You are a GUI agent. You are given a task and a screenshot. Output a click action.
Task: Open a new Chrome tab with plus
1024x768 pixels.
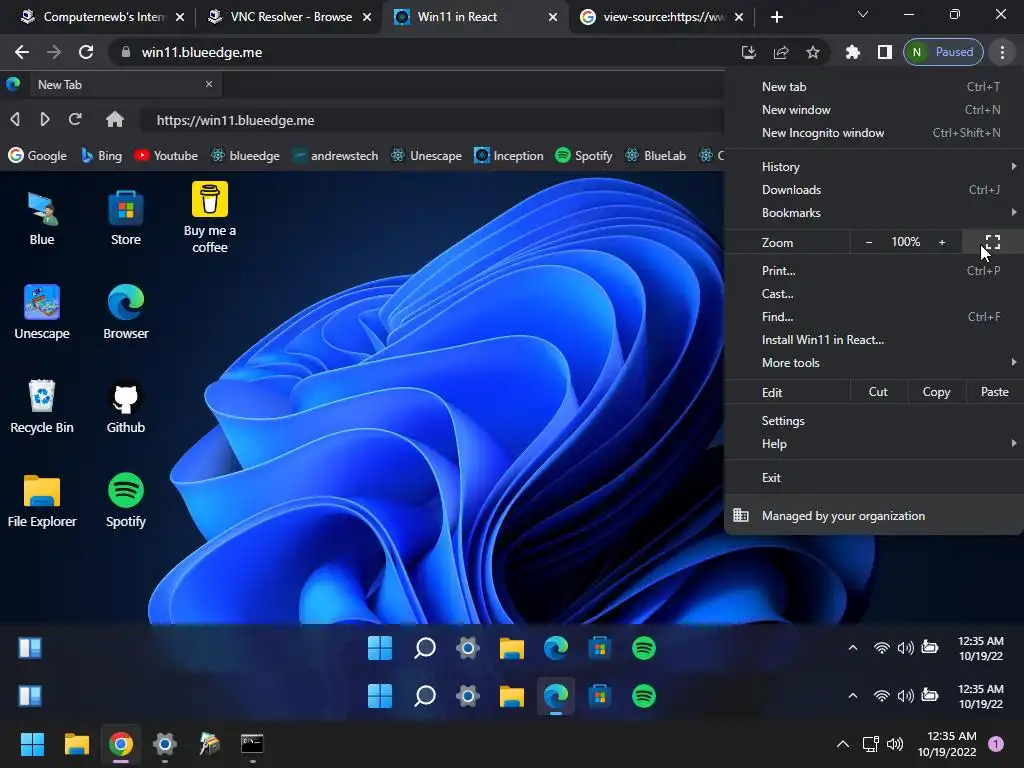click(776, 17)
